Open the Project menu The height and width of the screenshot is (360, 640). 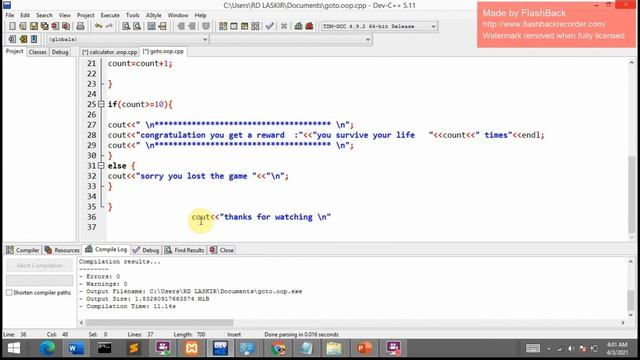[x=85, y=15]
